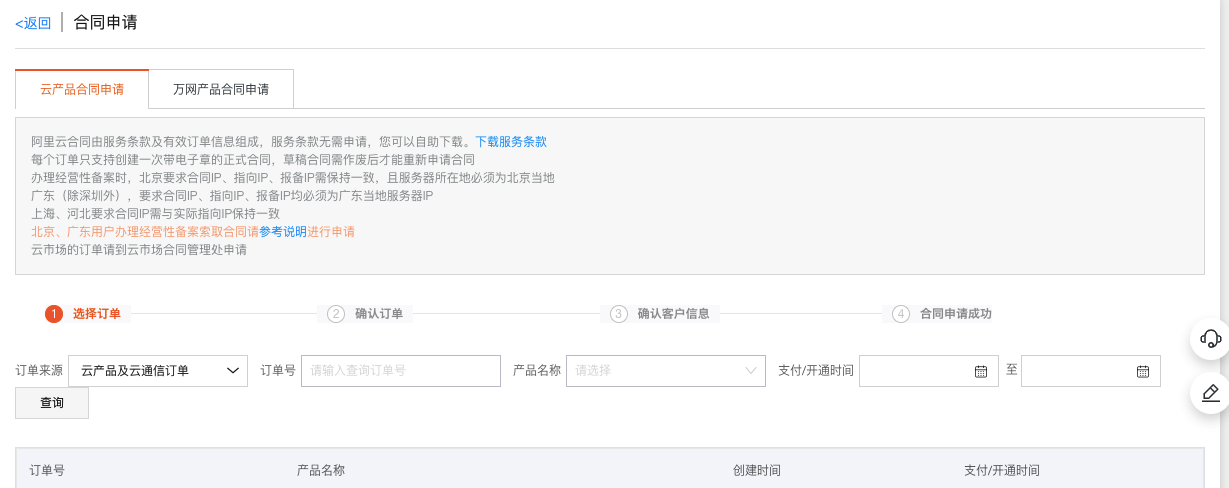This screenshot has width=1229, height=488.
Task: Focus the 订单号 search input field
Action: [x=400, y=371]
